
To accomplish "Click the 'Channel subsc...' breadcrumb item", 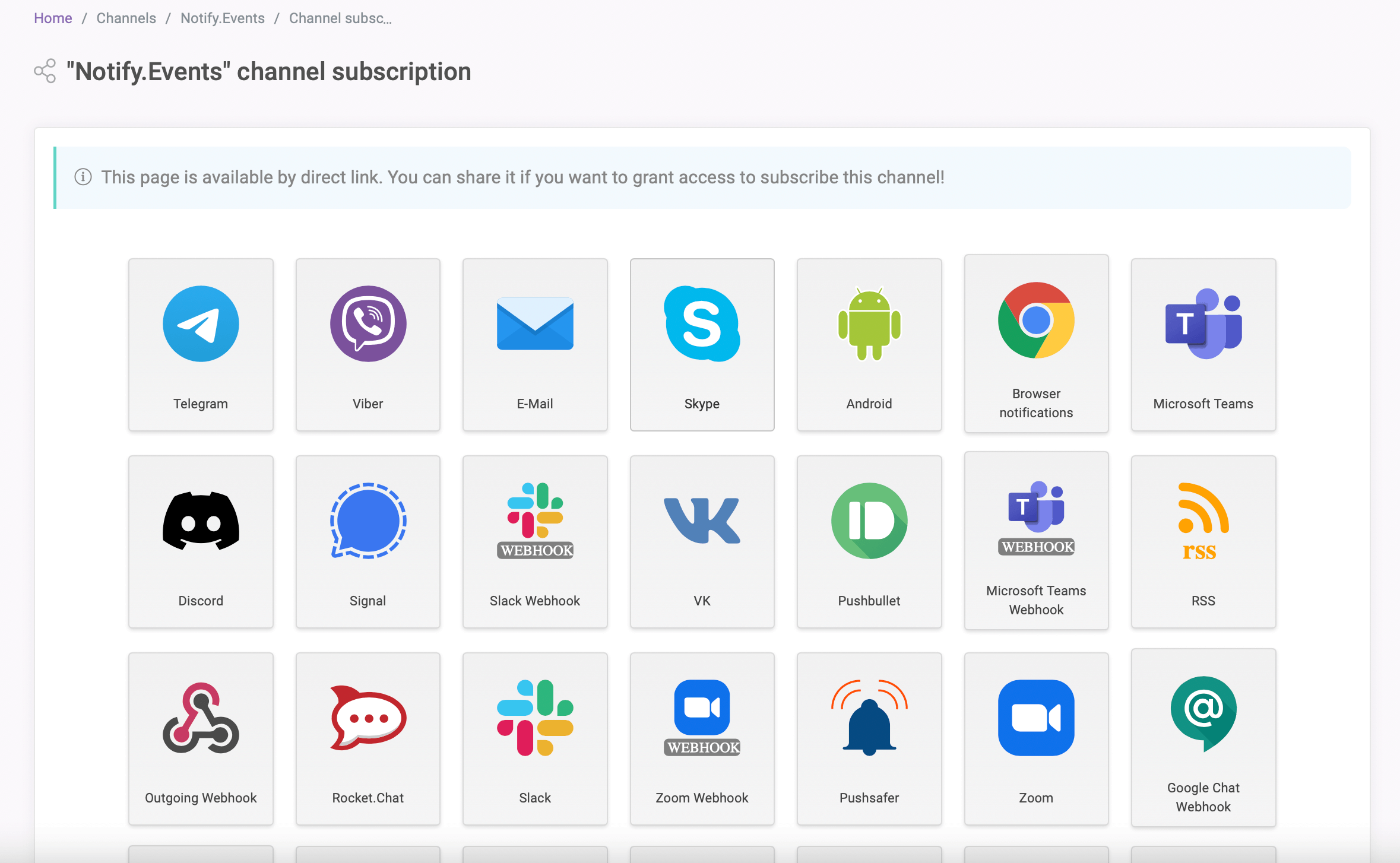I will point(340,18).
